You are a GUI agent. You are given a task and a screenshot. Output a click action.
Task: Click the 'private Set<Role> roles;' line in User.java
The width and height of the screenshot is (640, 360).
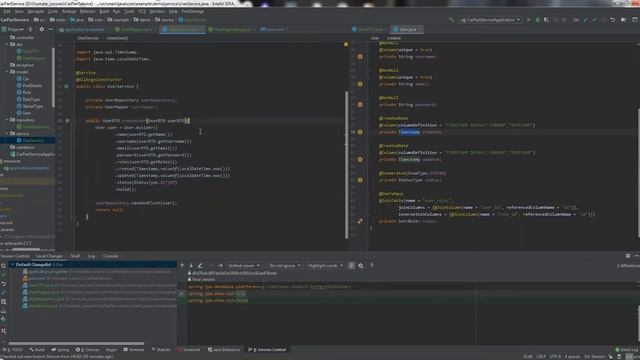click(x=407, y=221)
